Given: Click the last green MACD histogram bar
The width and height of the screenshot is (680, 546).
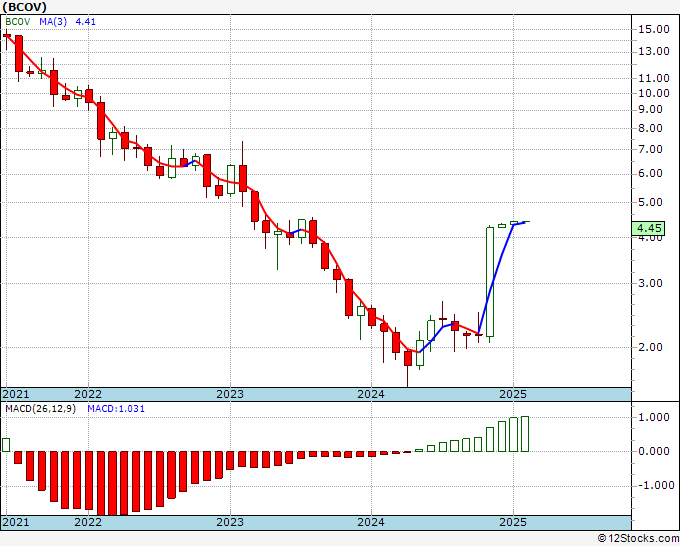Looking at the screenshot, I should [x=525, y=434].
